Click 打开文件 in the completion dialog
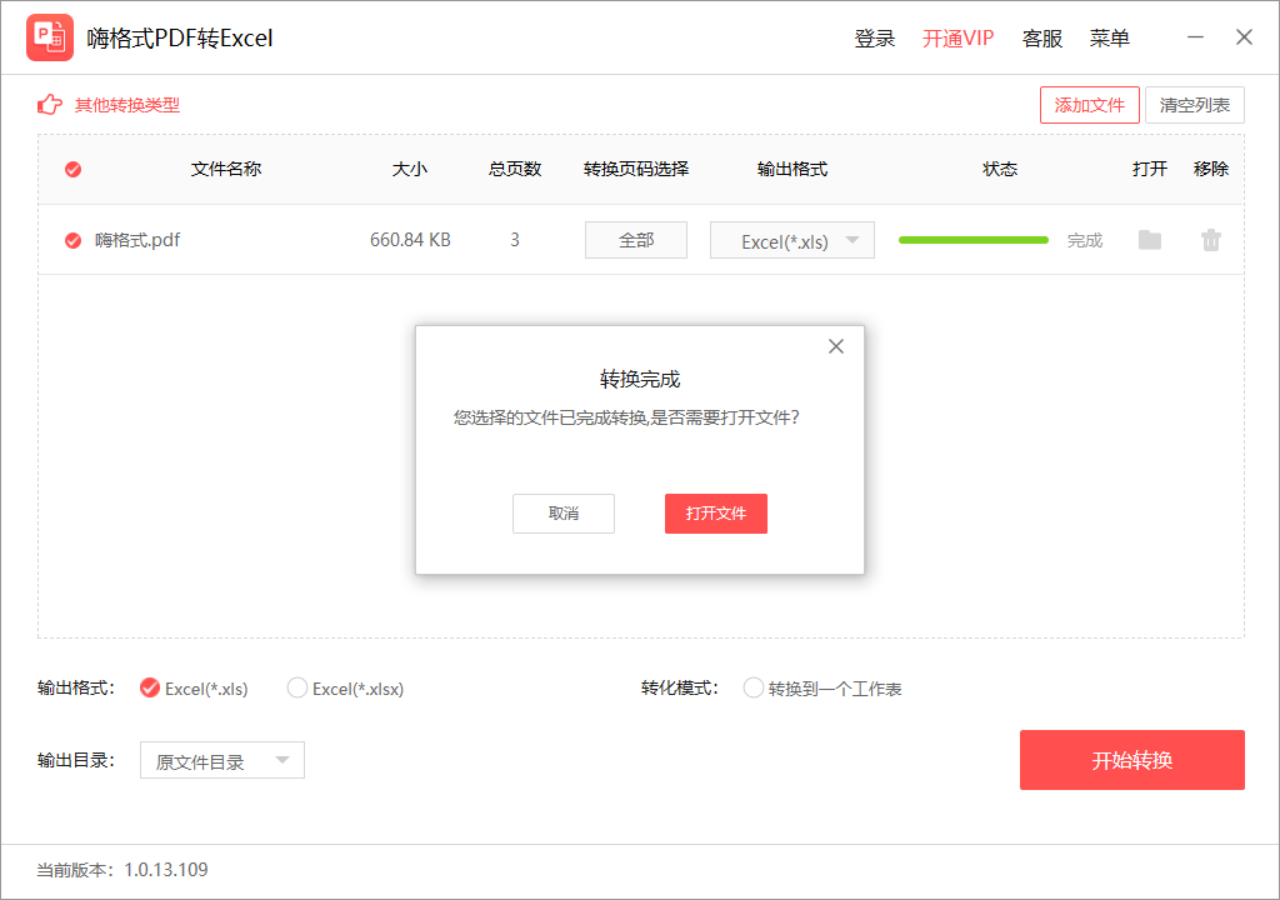Viewport: 1280px width, 900px height. (x=716, y=513)
